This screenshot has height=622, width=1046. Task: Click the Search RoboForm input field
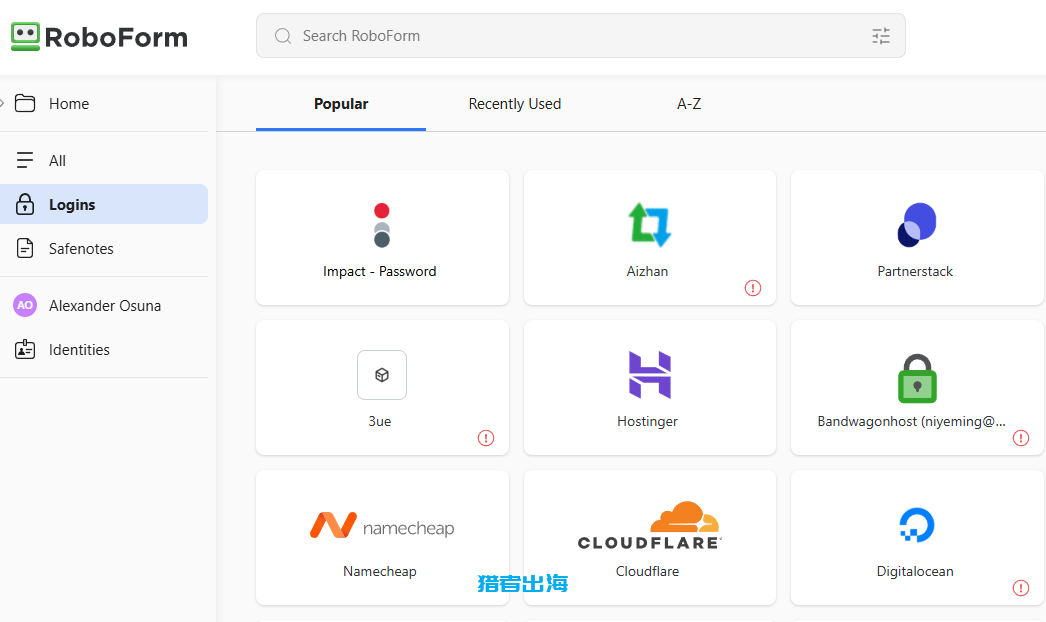pos(570,36)
